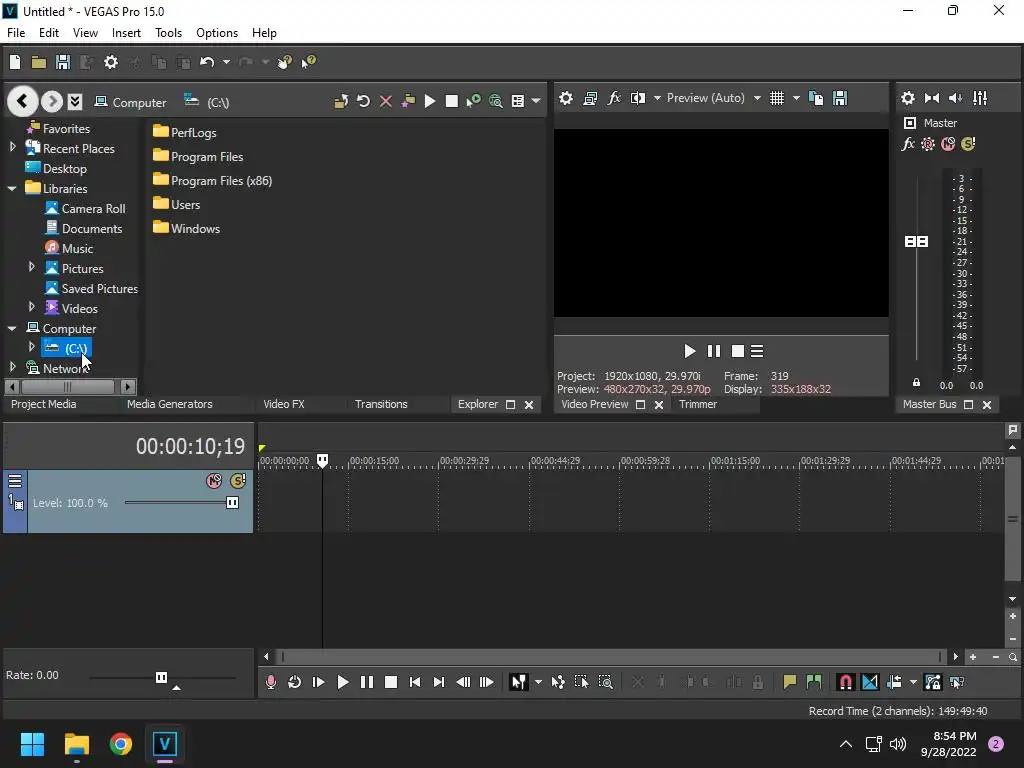Select Desktop in the folder tree
Viewport: 1024px width, 768px height.
56,168
